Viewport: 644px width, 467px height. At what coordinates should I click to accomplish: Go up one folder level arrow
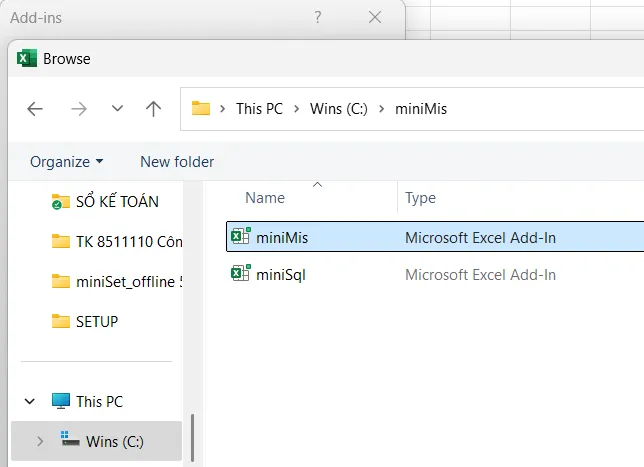[154, 109]
